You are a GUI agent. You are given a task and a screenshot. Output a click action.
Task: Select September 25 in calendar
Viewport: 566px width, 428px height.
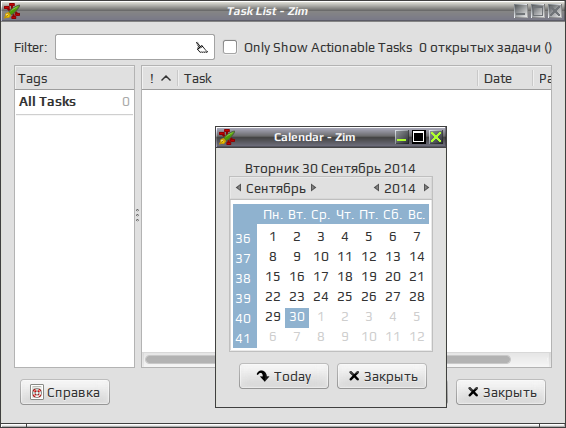345,297
